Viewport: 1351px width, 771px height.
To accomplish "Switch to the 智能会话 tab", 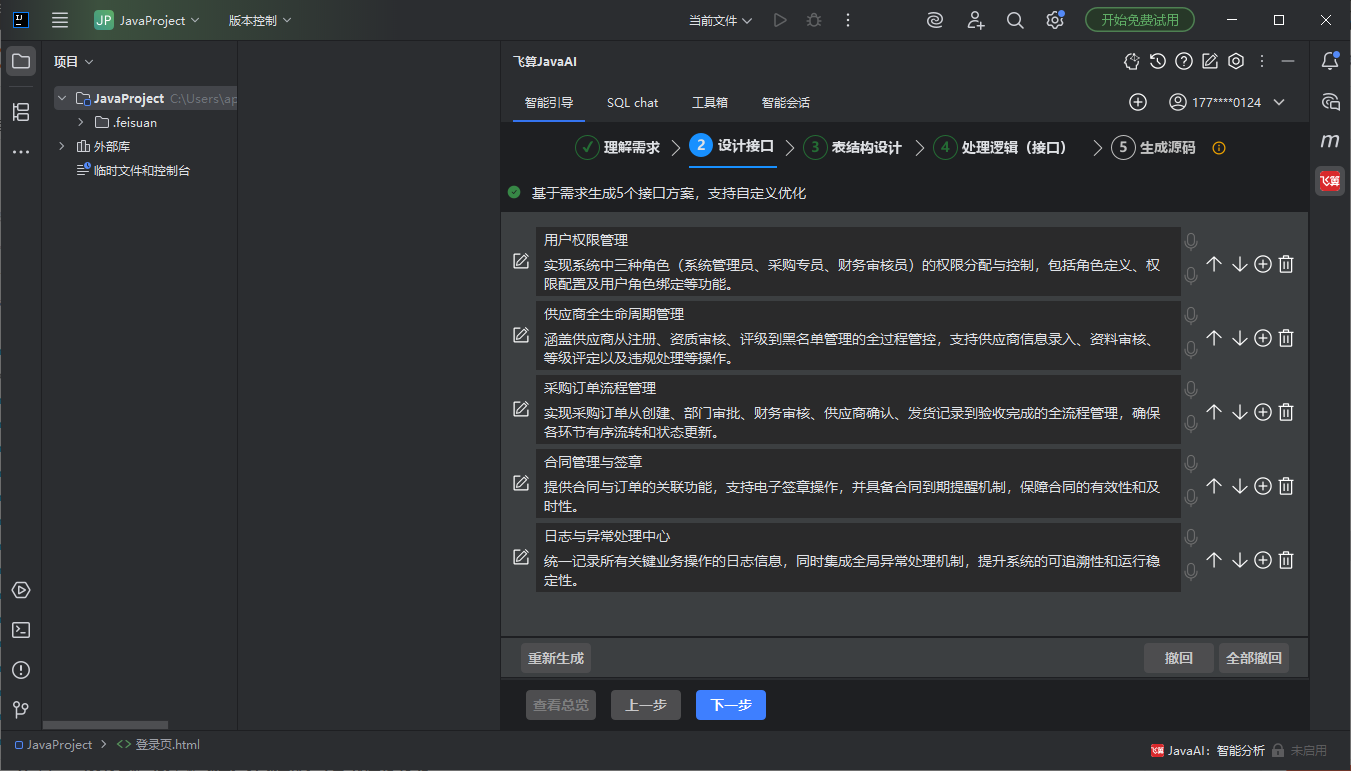I will tap(786, 102).
